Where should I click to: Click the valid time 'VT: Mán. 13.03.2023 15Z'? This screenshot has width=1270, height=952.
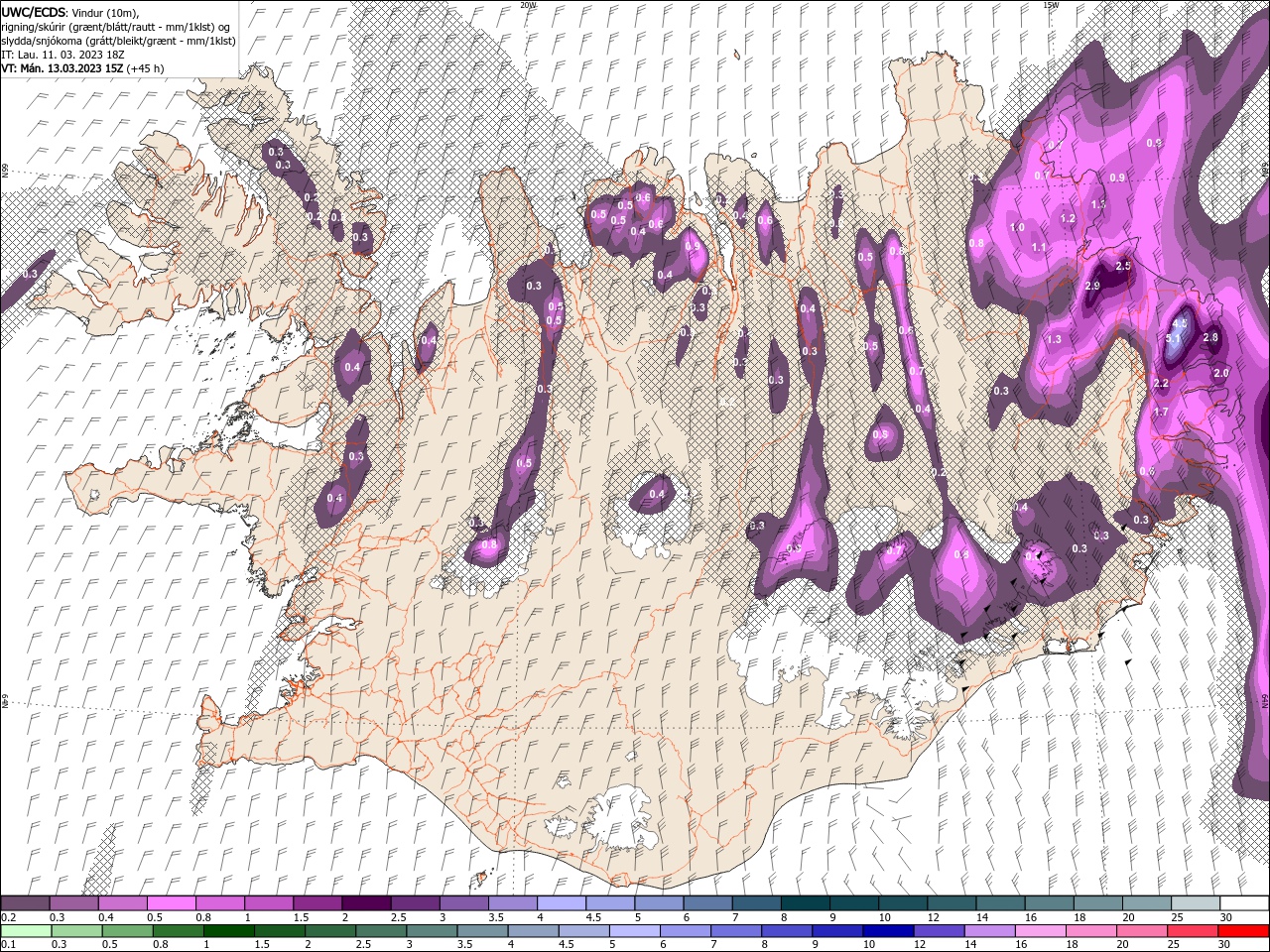62,68
